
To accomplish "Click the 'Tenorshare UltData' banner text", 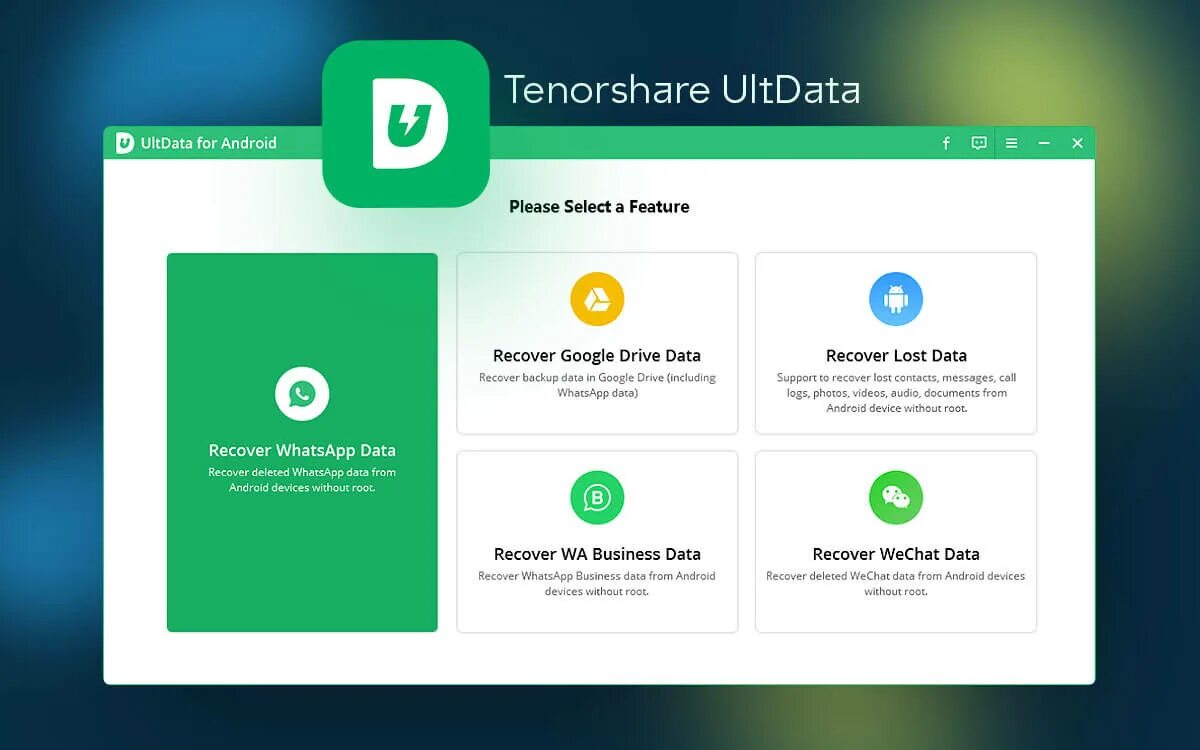I will click(x=682, y=89).
